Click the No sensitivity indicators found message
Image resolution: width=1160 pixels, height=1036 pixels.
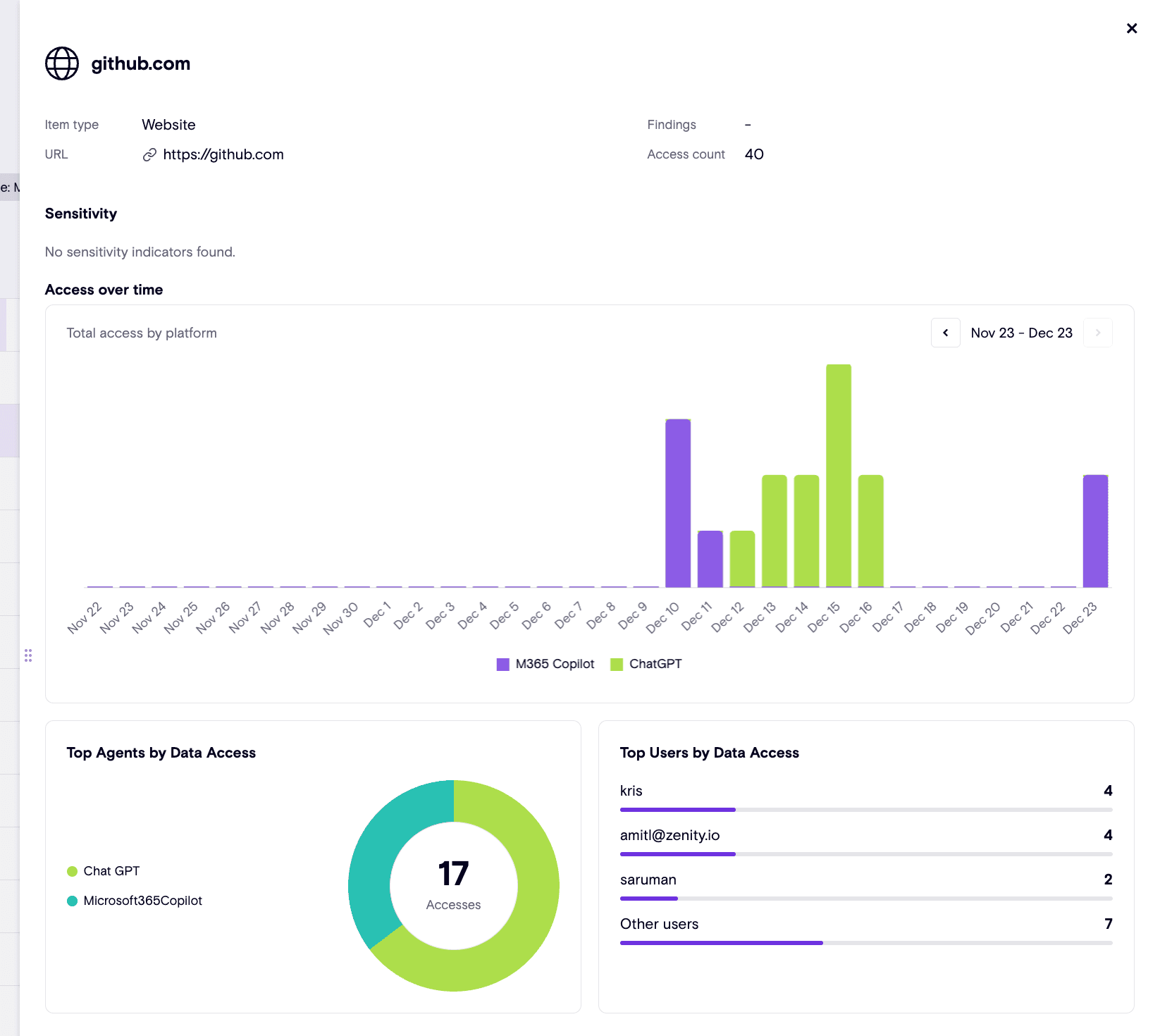pos(140,252)
